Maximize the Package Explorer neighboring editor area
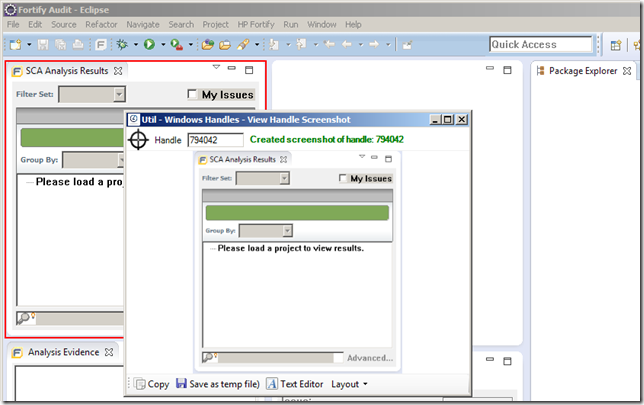Viewport: 644px width, 405px height. [x=506, y=71]
